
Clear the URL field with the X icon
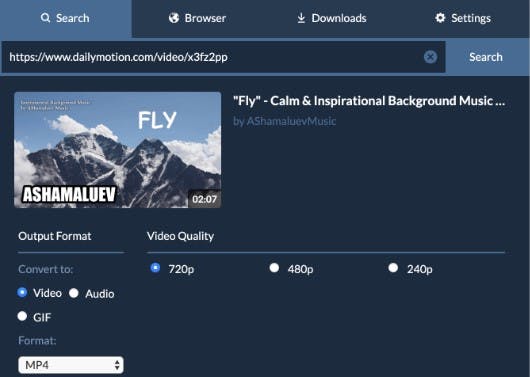[x=430, y=57]
